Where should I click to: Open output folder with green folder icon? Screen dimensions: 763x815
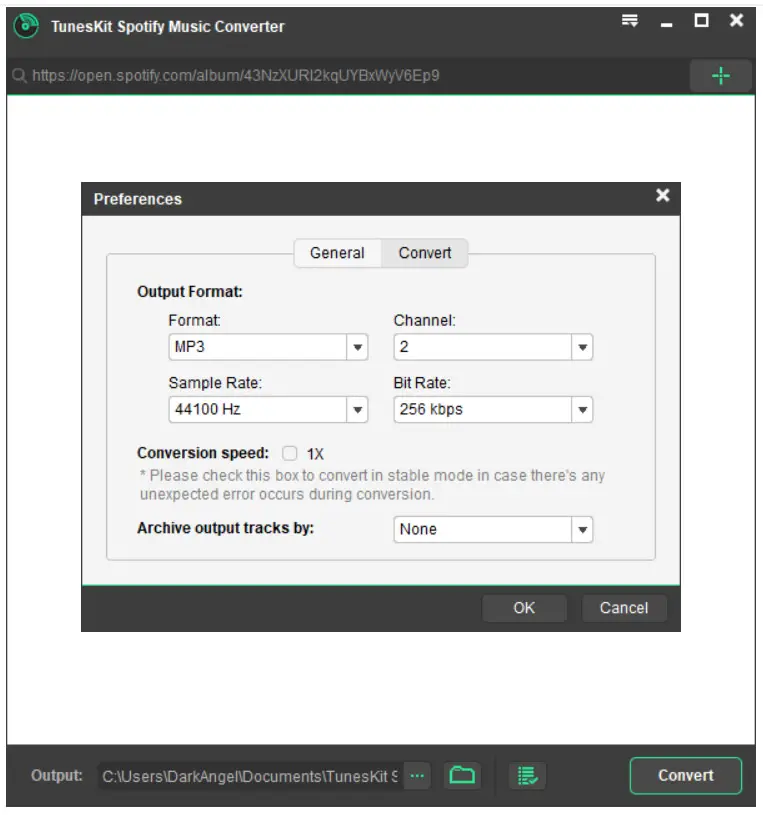point(462,775)
